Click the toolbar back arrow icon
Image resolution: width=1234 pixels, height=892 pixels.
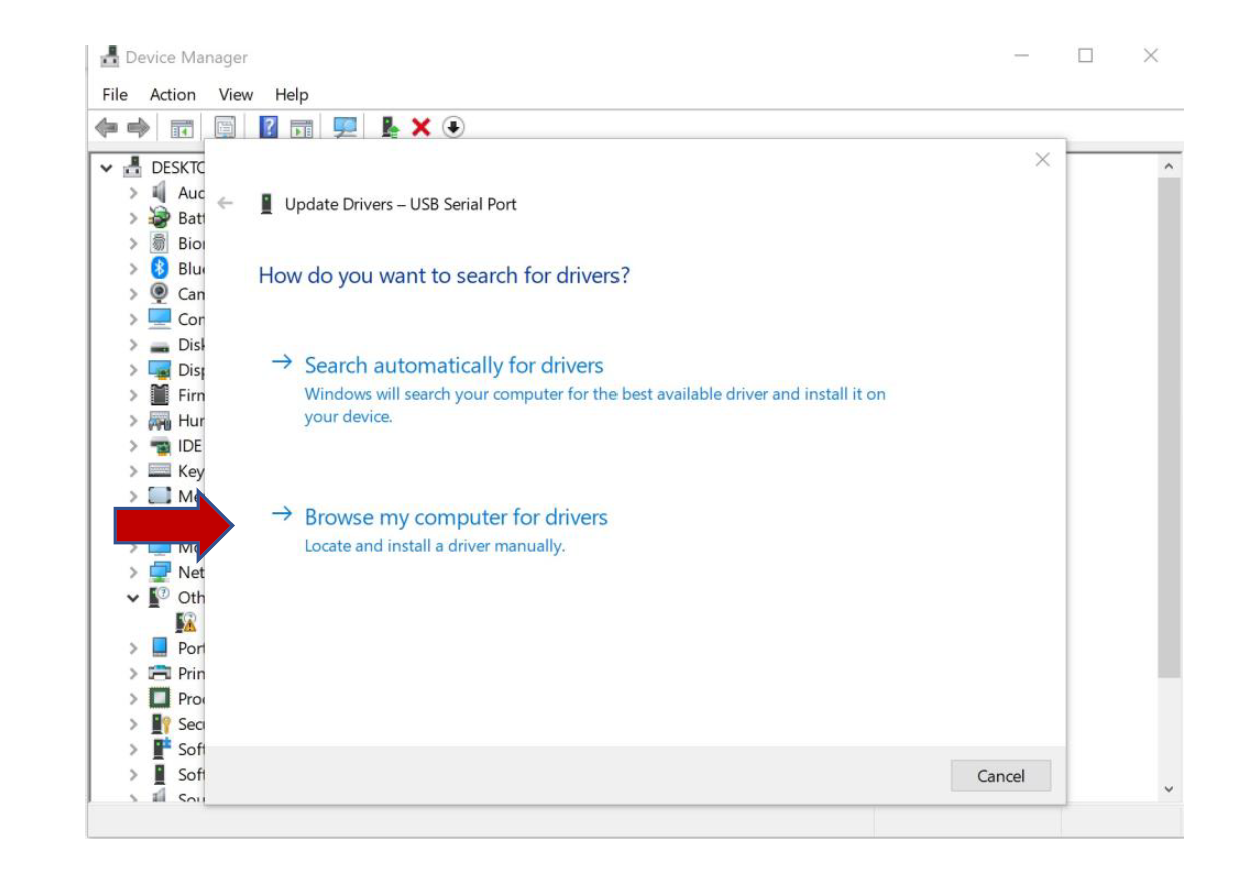(106, 128)
